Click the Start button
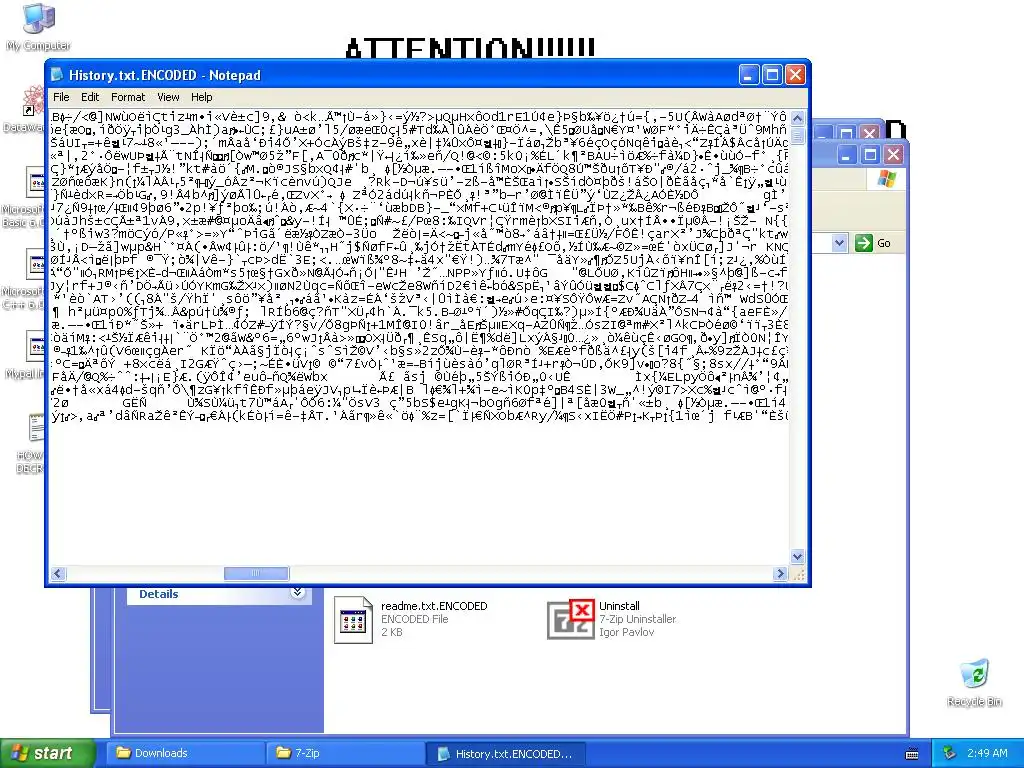Screen dimensions: 1024x768 (47, 754)
